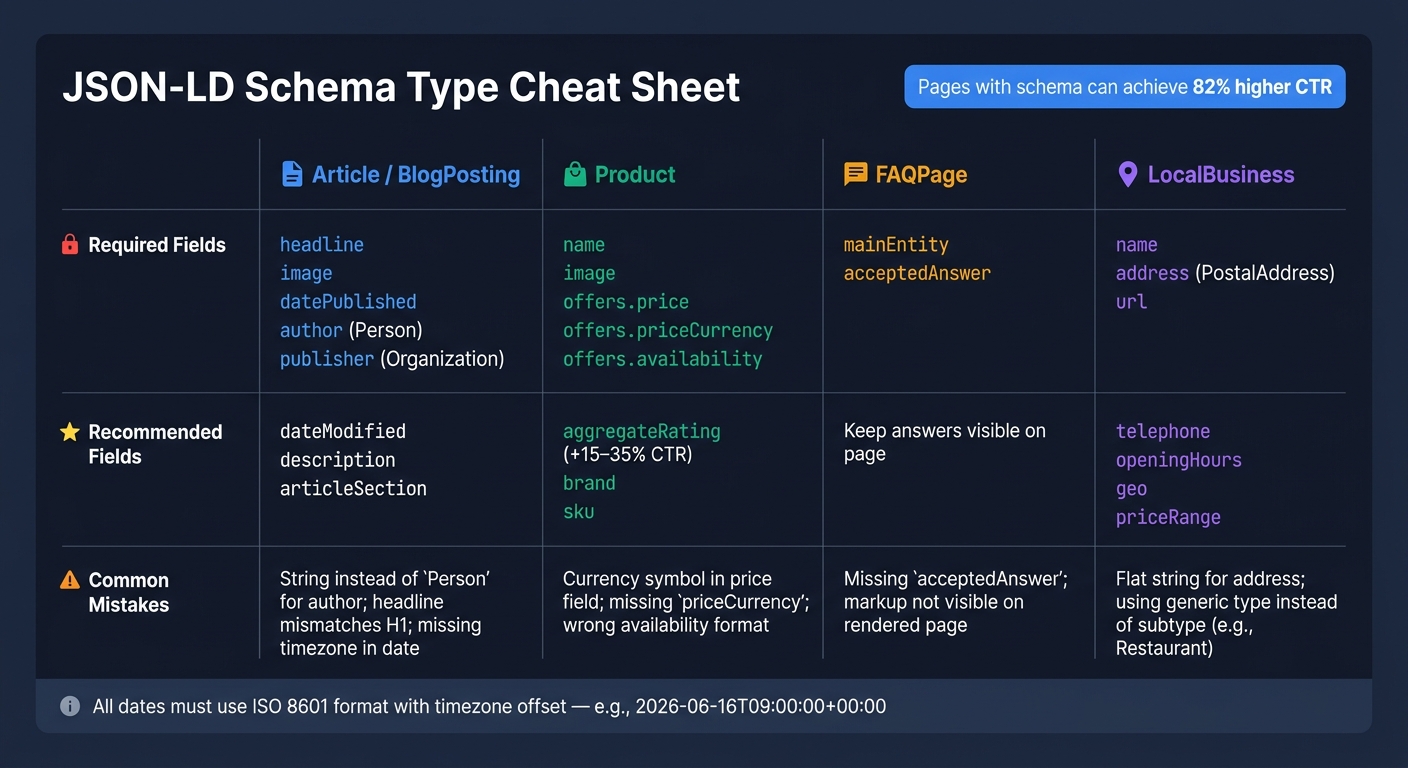Click the info icon in the footer note
Image resolution: width=1408 pixels, height=768 pixels.
70,706
